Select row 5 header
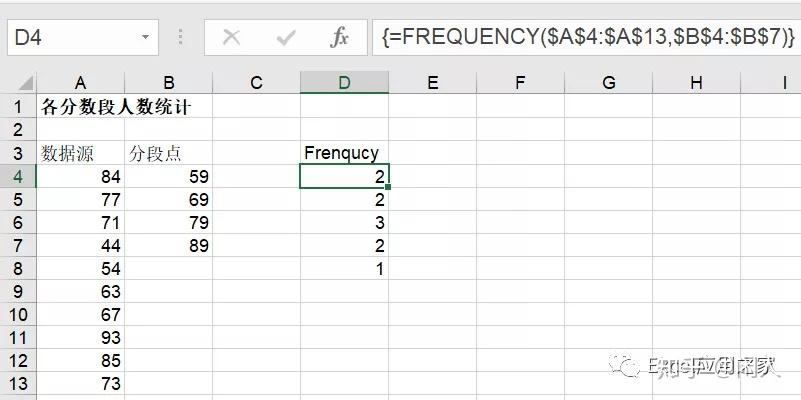Screen dimensions: 801x400 [18, 199]
